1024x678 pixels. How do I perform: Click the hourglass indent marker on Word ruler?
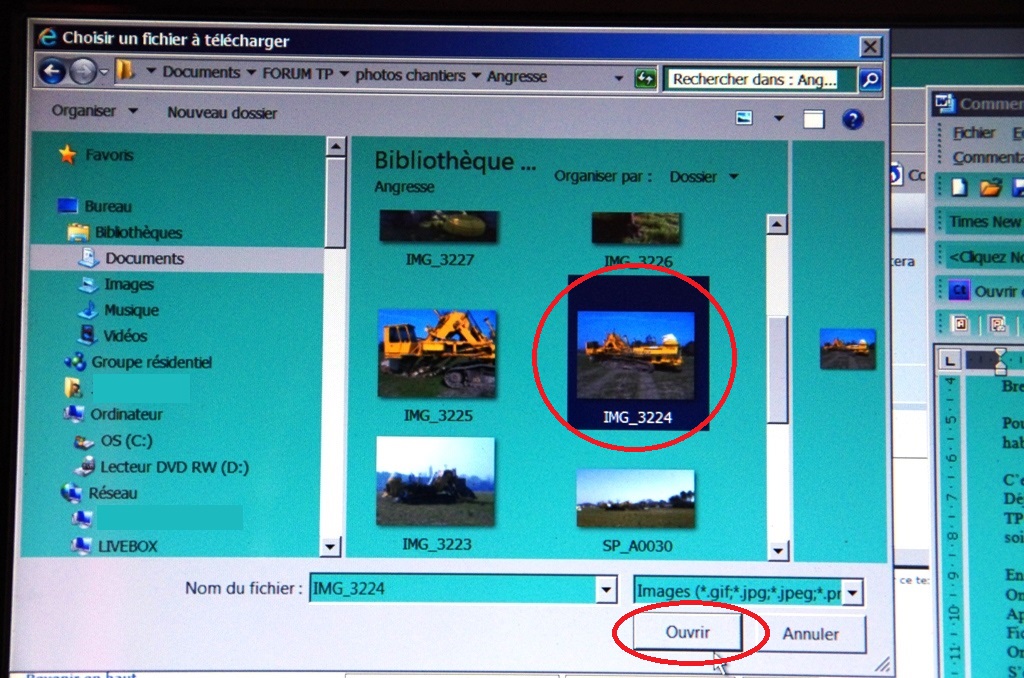[1000, 361]
